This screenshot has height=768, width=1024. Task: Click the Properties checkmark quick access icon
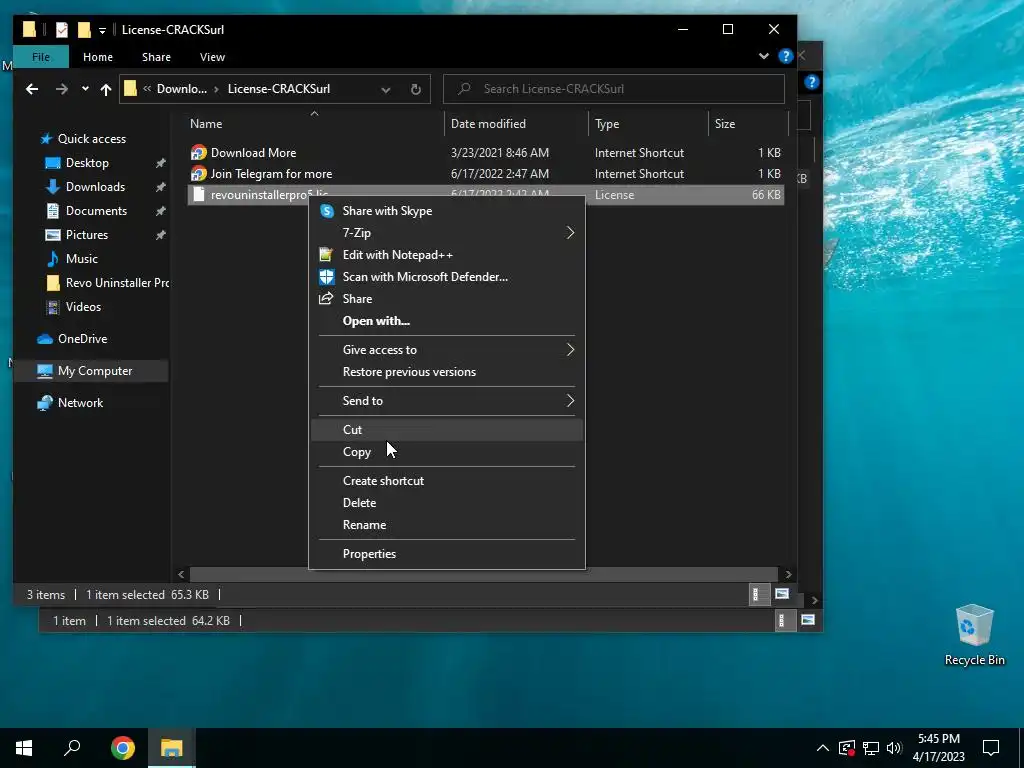click(x=62, y=29)
